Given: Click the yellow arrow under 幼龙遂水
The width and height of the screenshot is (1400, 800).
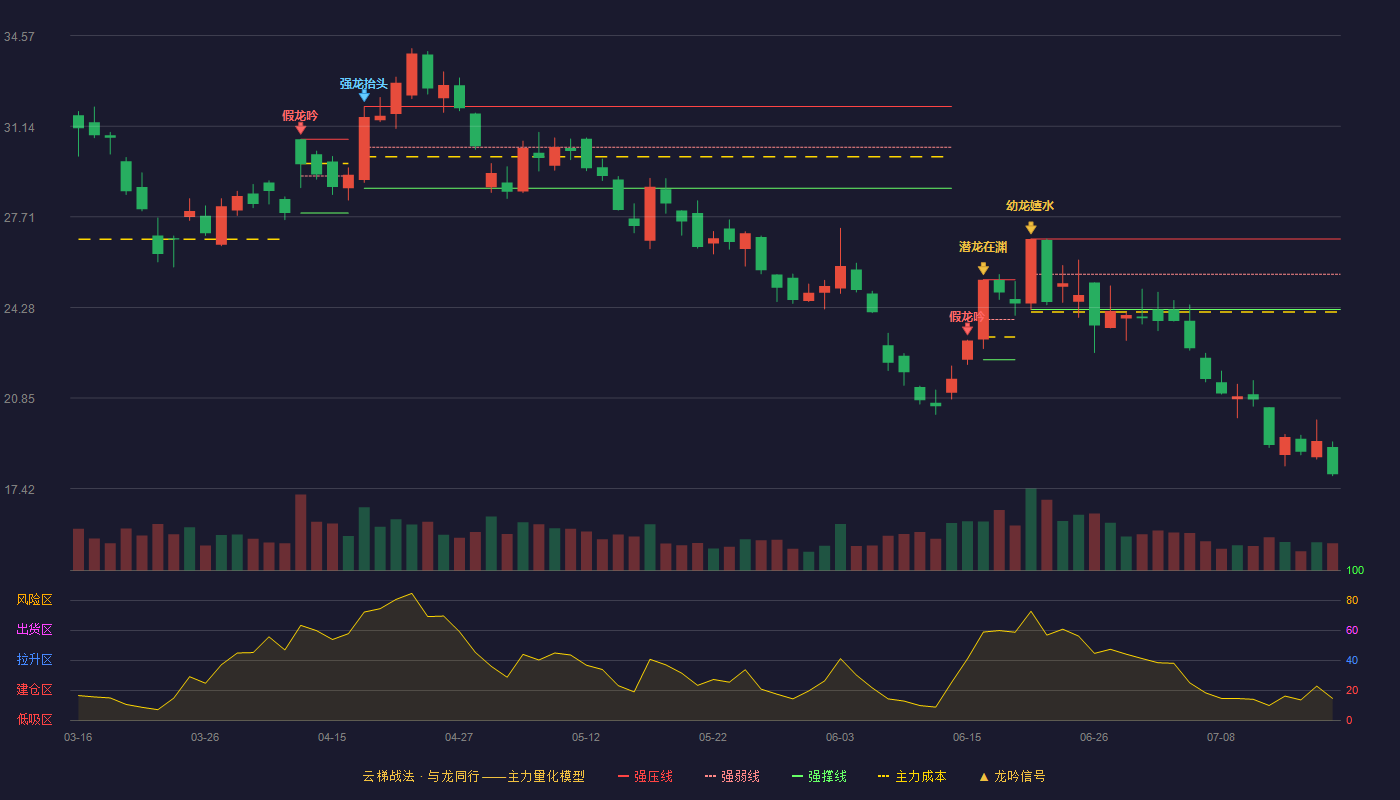Looking at the screenshot, I should (1031, 228).
